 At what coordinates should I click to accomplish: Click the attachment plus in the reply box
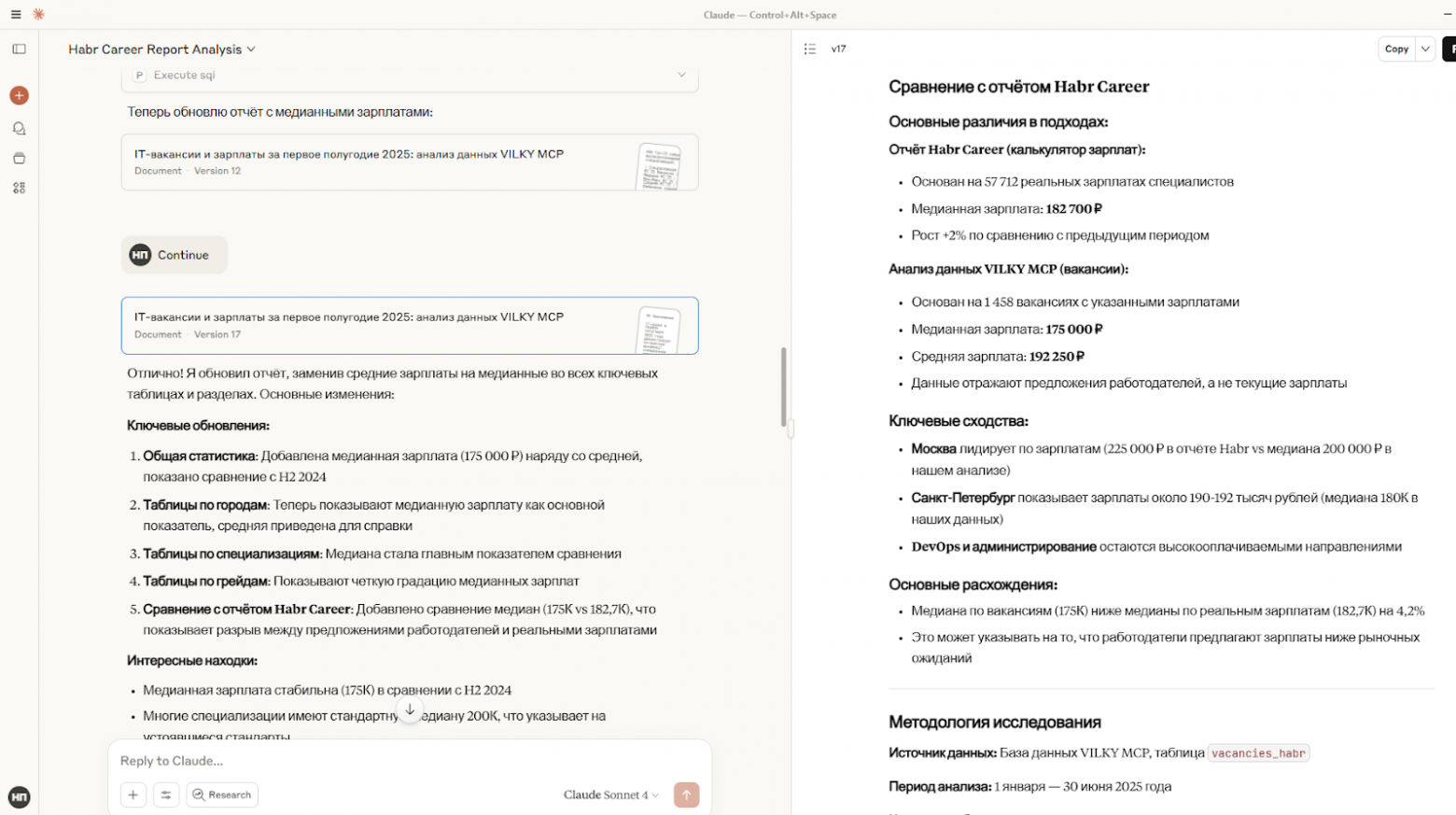(133, 794)
